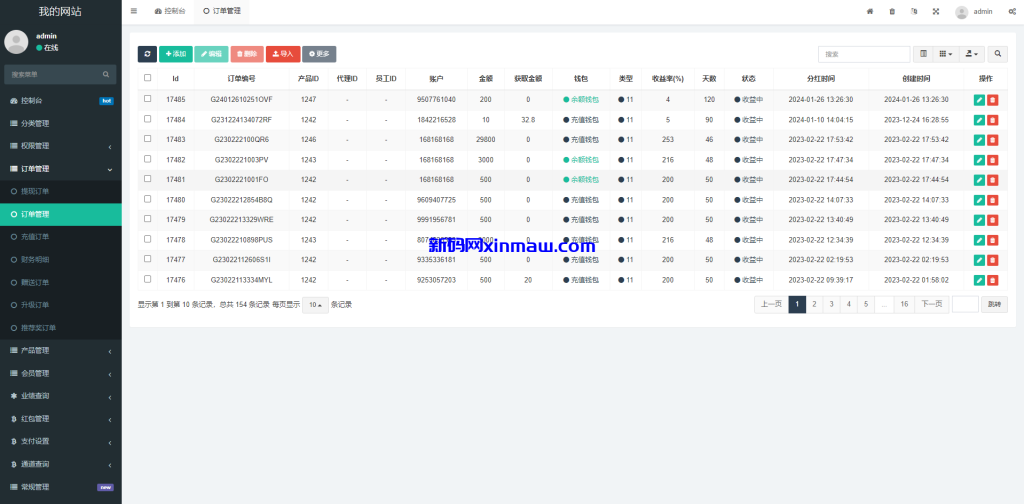Check the checkbox for order 17483
1024x504 pixels.
pyautogui.click(x=148, y=139)
